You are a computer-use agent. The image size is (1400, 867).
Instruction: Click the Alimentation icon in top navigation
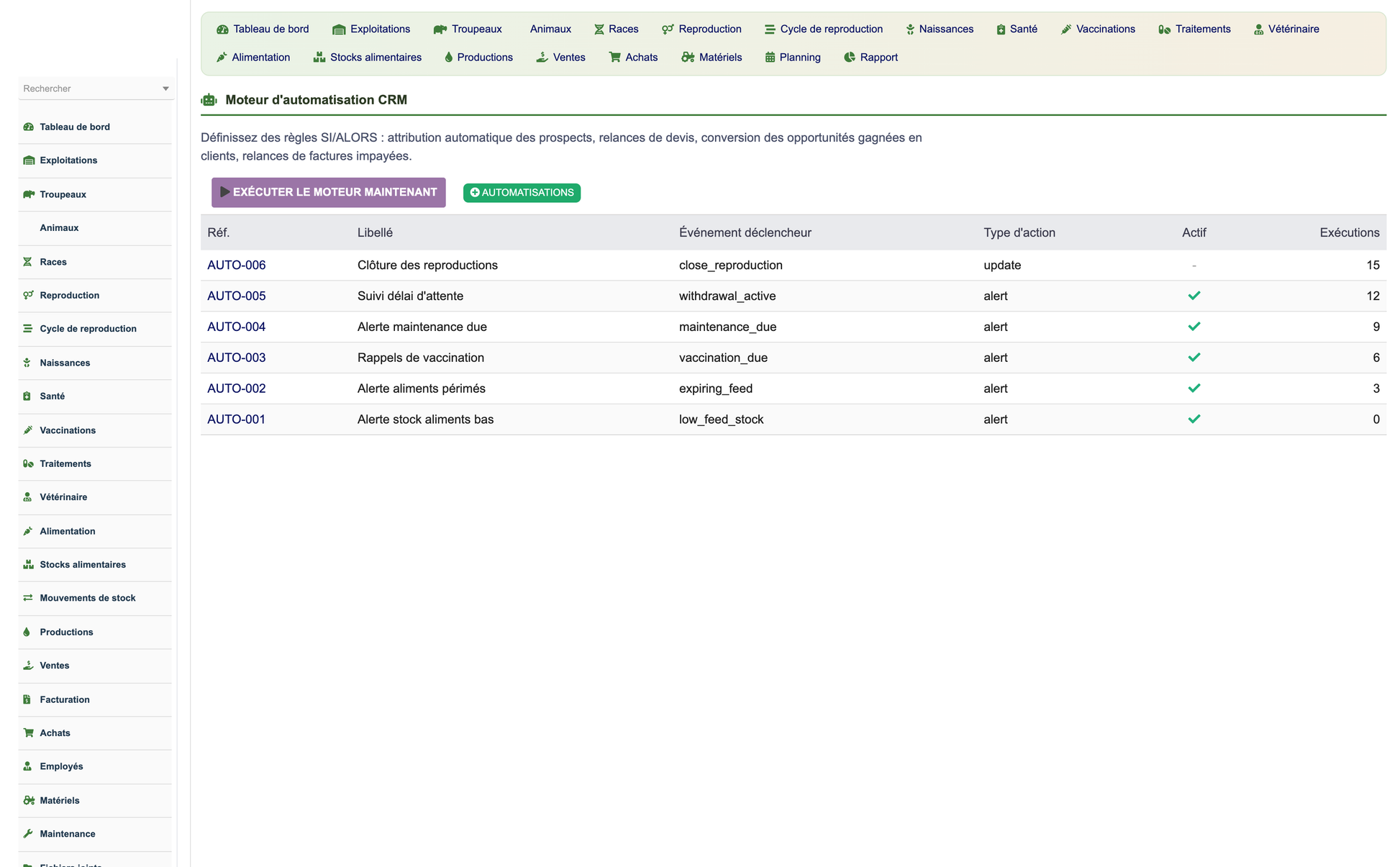click(222, 58)
